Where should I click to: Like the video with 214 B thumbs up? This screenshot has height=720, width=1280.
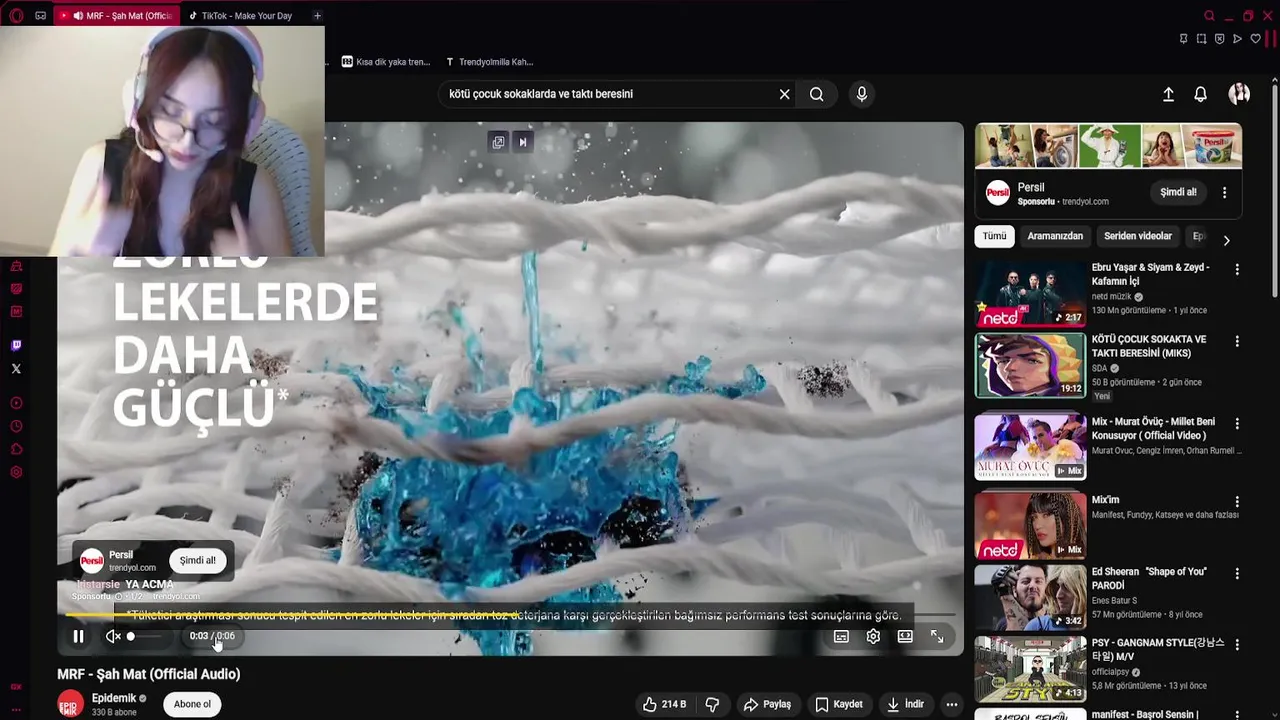(665, 704)
